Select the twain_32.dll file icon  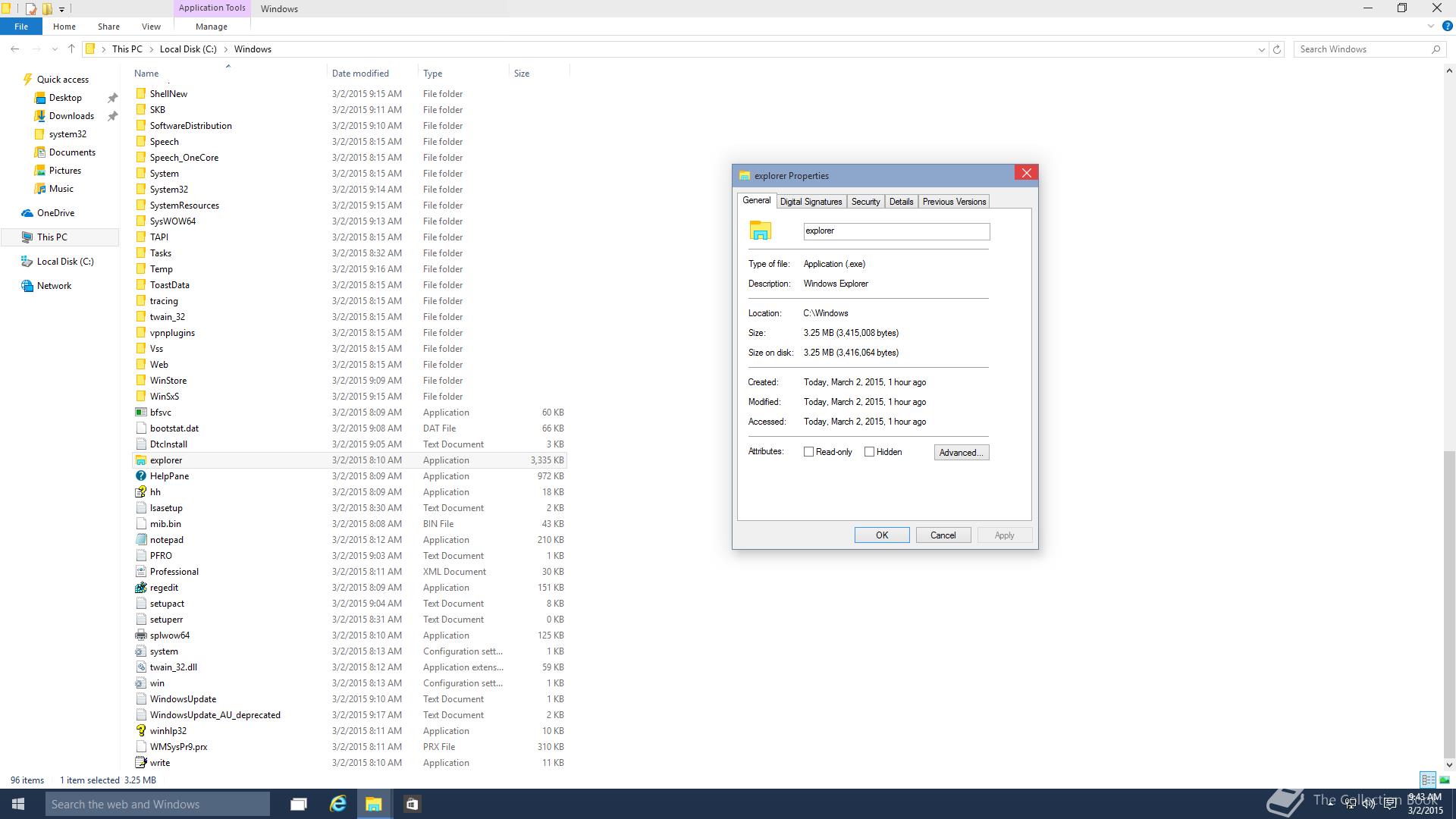(x=141, y=667)
